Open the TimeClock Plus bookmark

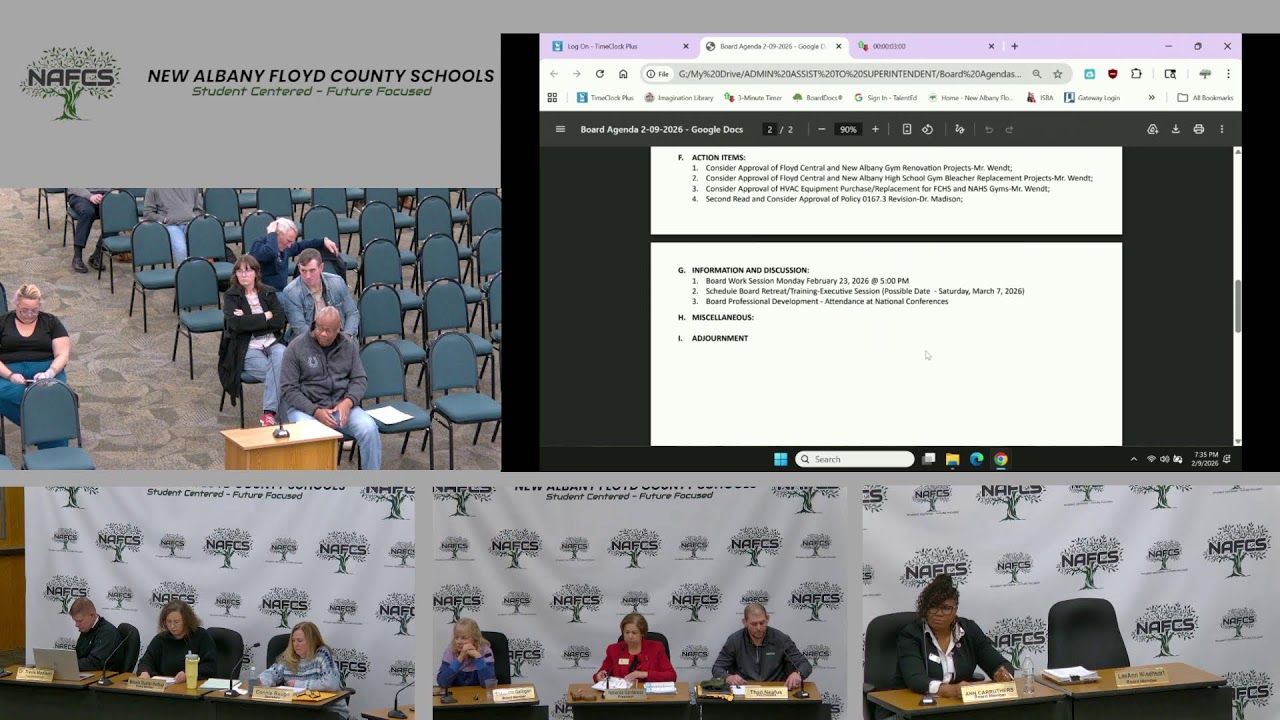605,98
